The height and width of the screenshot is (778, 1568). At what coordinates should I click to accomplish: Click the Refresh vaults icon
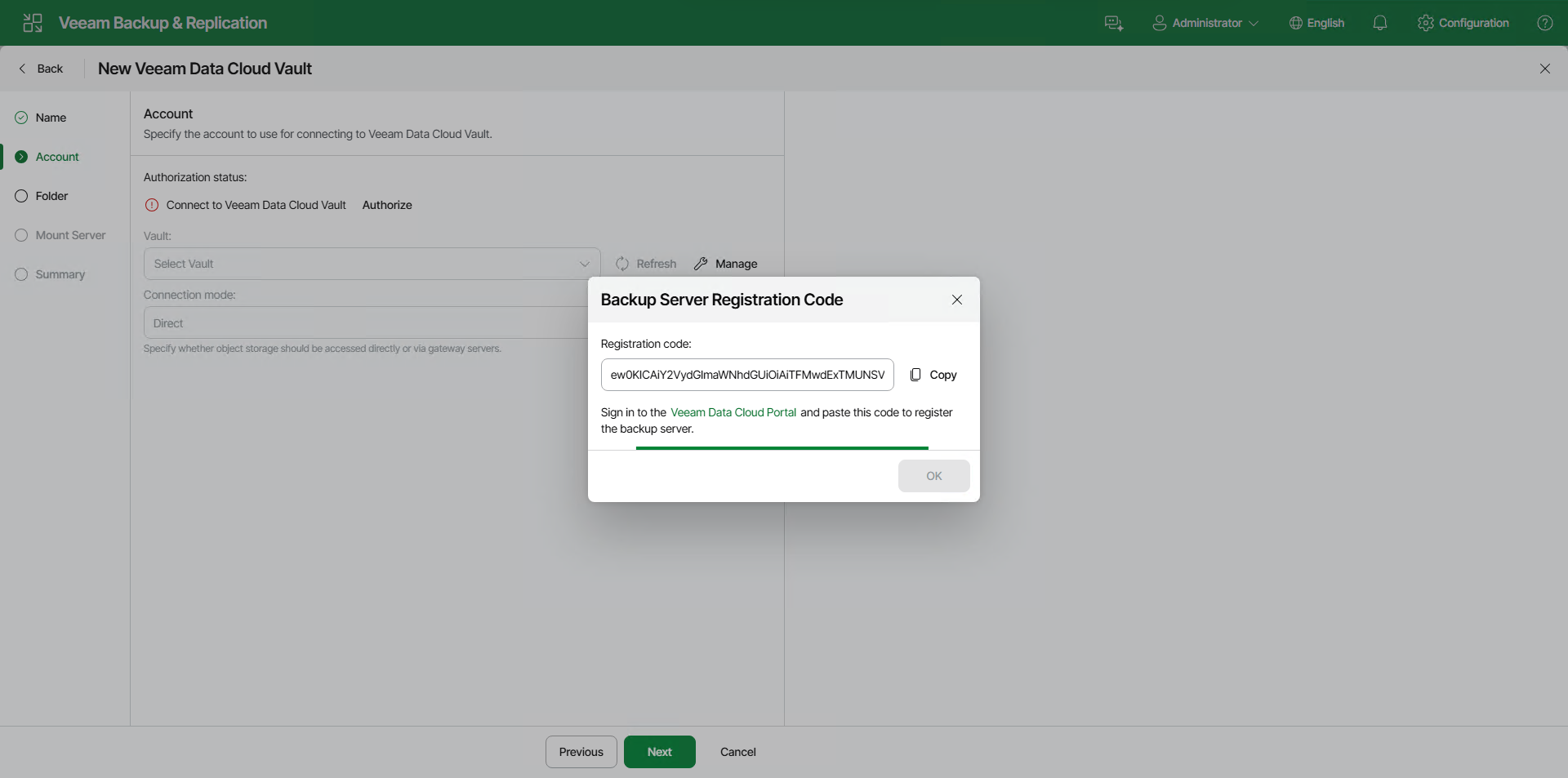[x=622, y=264]
